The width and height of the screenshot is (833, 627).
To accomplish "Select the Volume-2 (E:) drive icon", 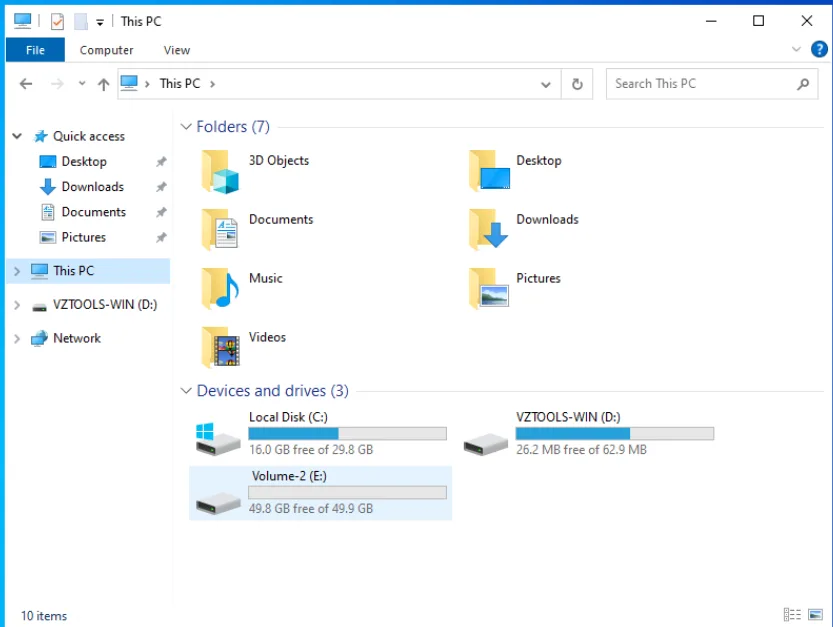I will coord(218,503).
